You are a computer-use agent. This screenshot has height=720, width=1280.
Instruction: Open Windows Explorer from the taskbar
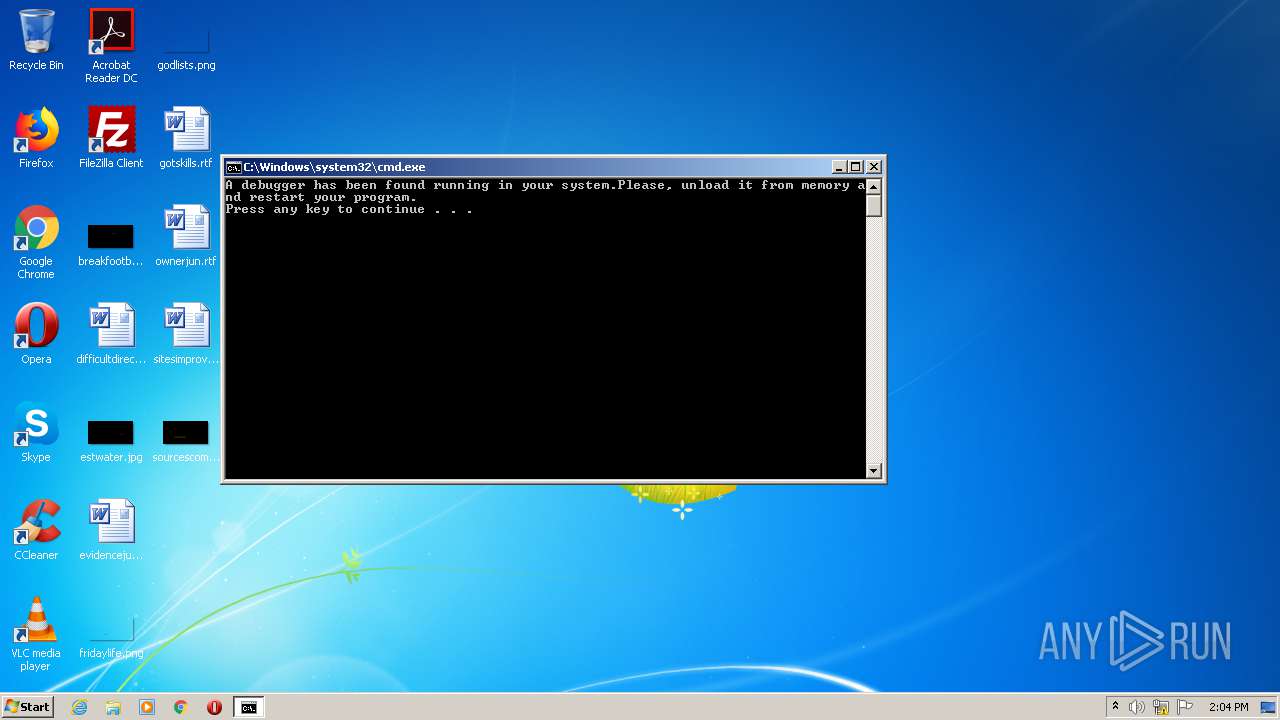pos(113,707)
